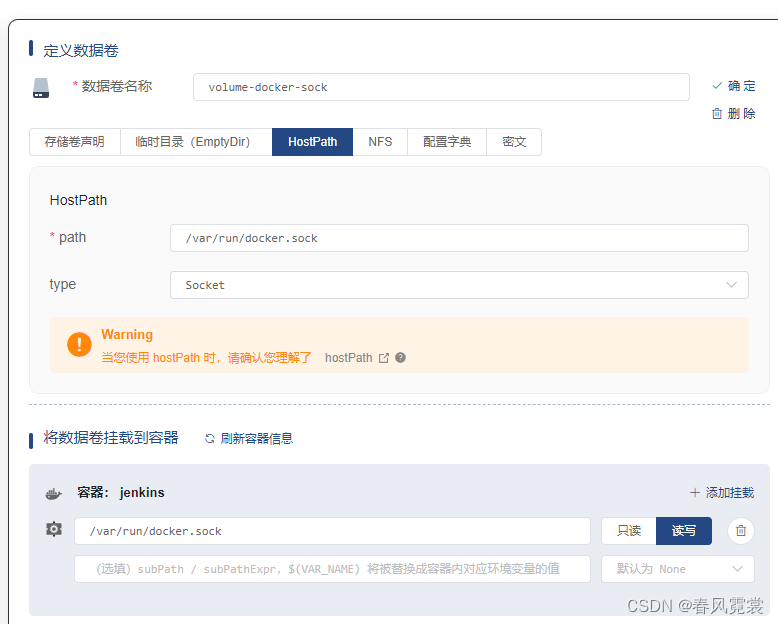Switch to the 密文 tab
The height and width of the screenshot is (624, 778).
tap(514, 142)
